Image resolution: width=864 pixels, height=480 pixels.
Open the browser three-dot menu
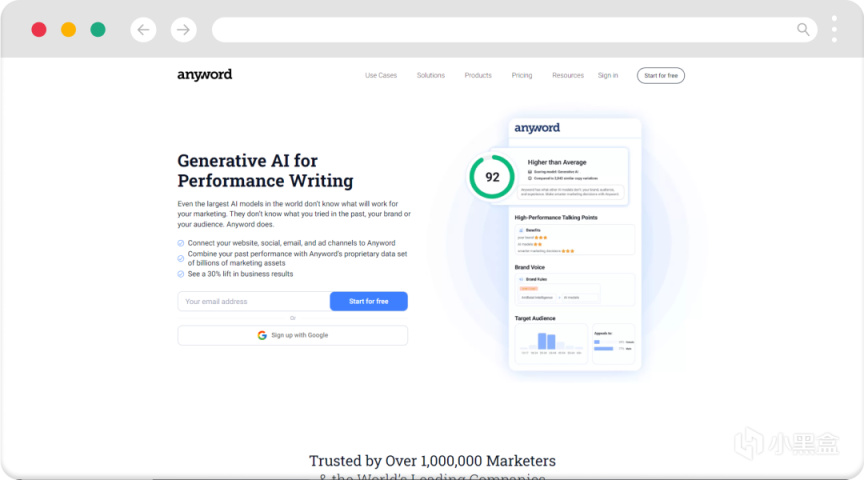click(x=834, y=29)
